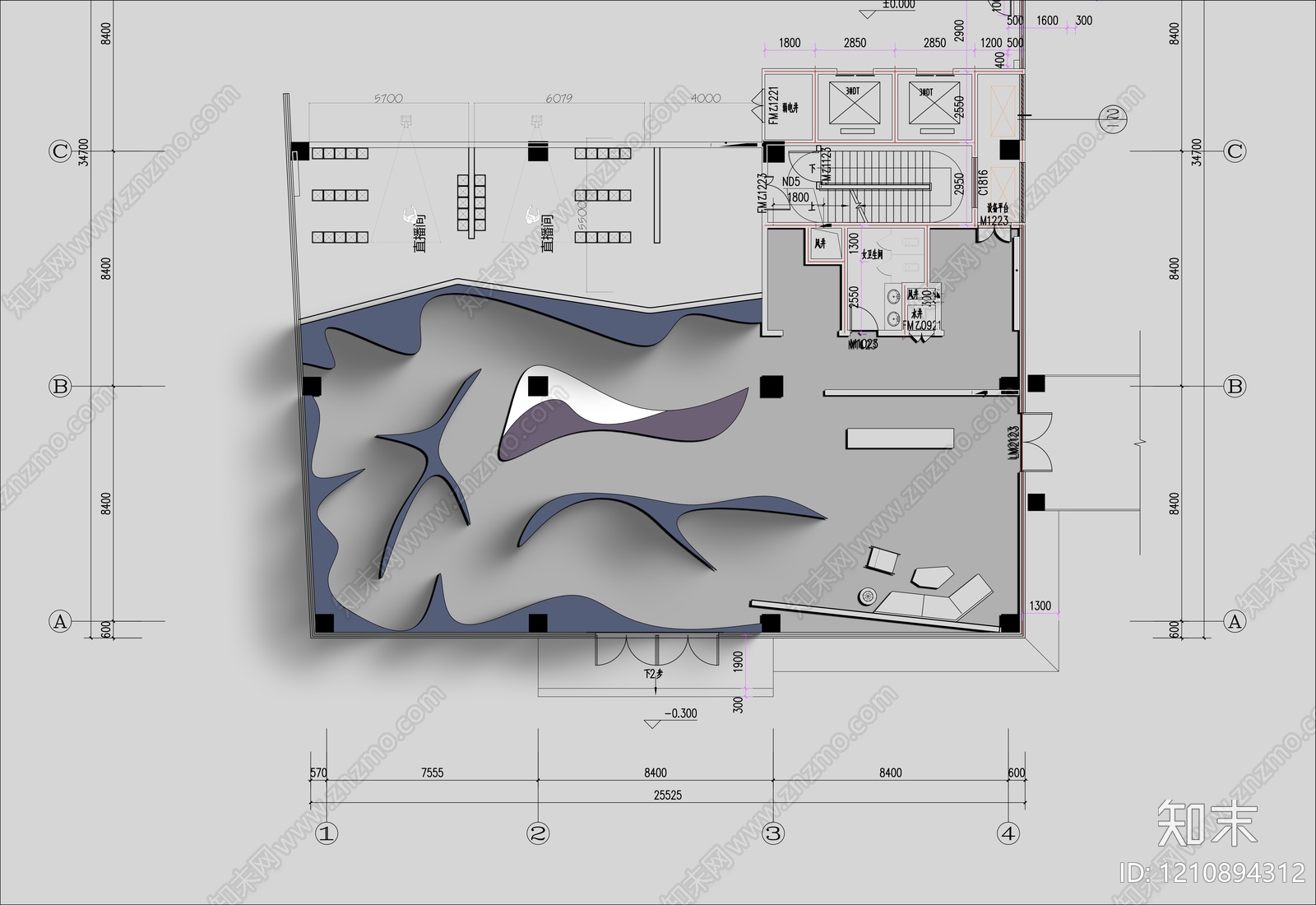
Task: Select the armchair in the lounge area
Action: 883,559
